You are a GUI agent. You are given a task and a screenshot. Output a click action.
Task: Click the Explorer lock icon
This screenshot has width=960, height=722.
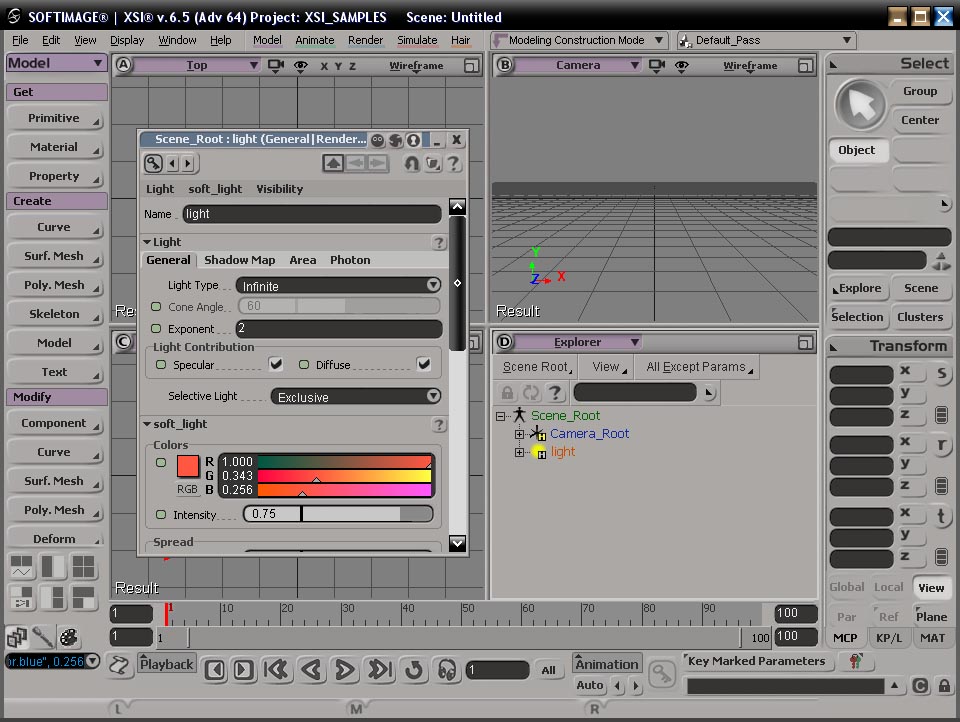point(507,393)
